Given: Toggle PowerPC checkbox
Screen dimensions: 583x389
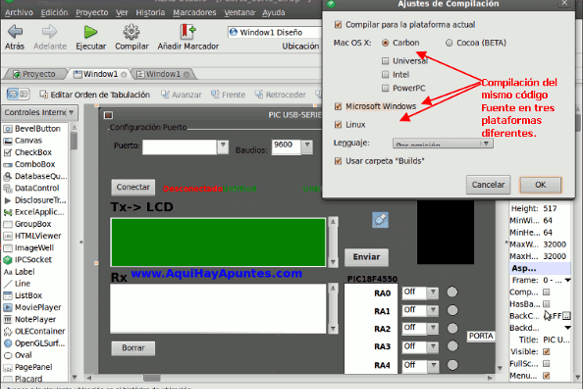Looking at the screenshot, I should 386,88.
